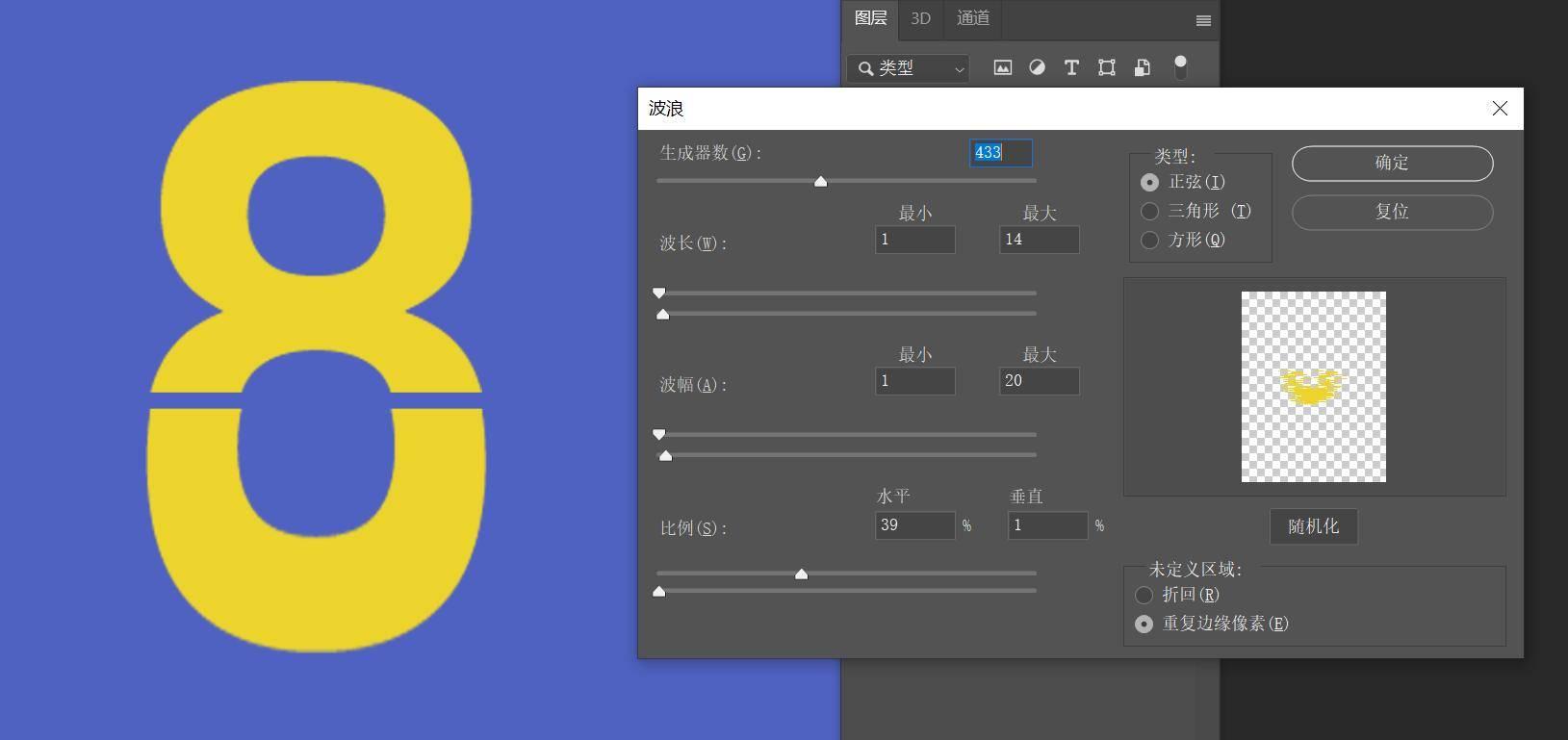The image size is (1568, 740).
Task: Click the number of generators slider handle
Action: [x=820, y=182]
